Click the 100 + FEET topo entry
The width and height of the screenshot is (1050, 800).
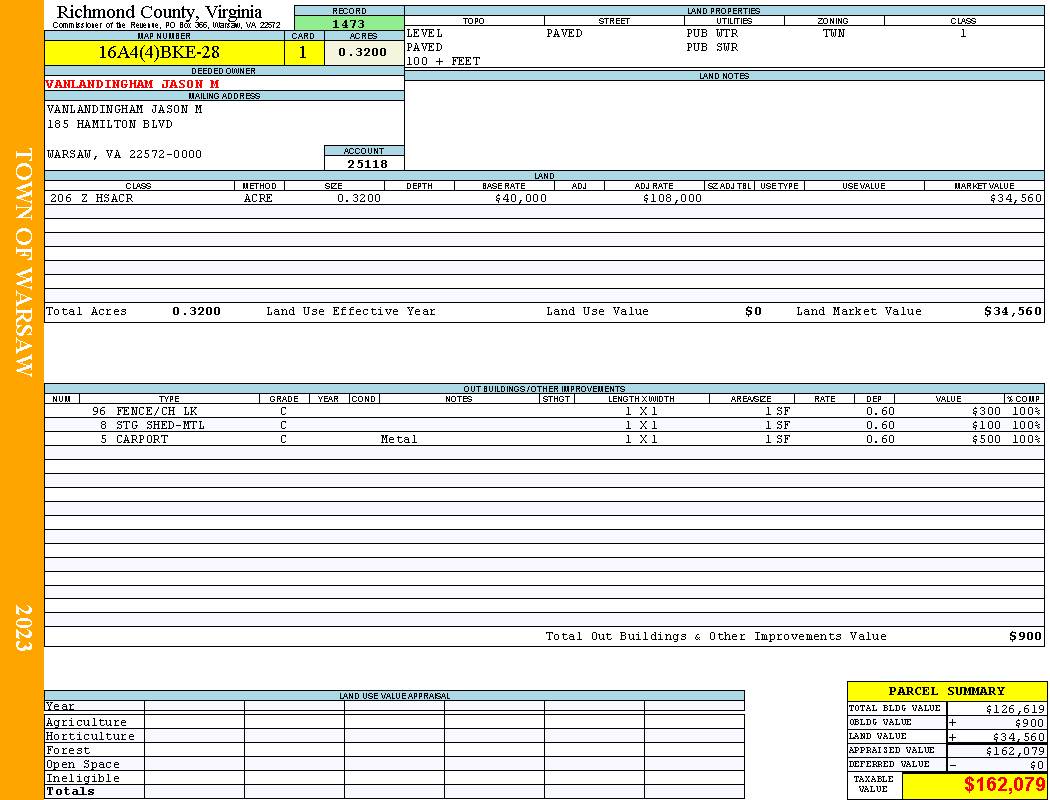click(443, 62)
